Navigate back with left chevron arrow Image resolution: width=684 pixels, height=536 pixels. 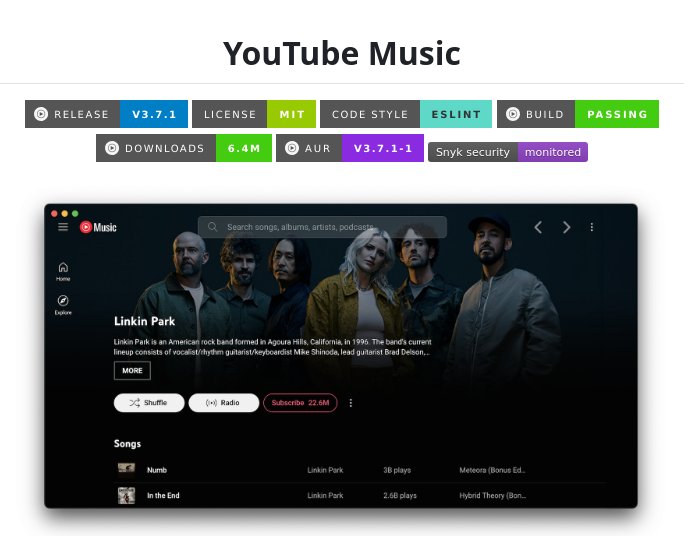538,227
